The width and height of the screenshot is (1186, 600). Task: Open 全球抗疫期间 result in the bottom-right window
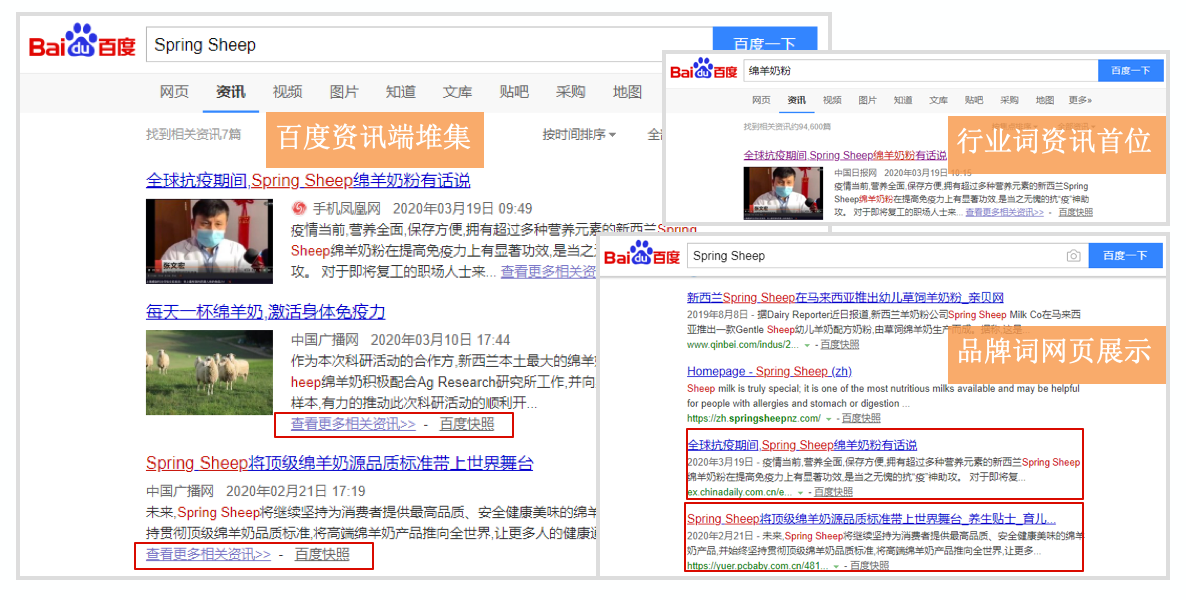coord(802,445)
